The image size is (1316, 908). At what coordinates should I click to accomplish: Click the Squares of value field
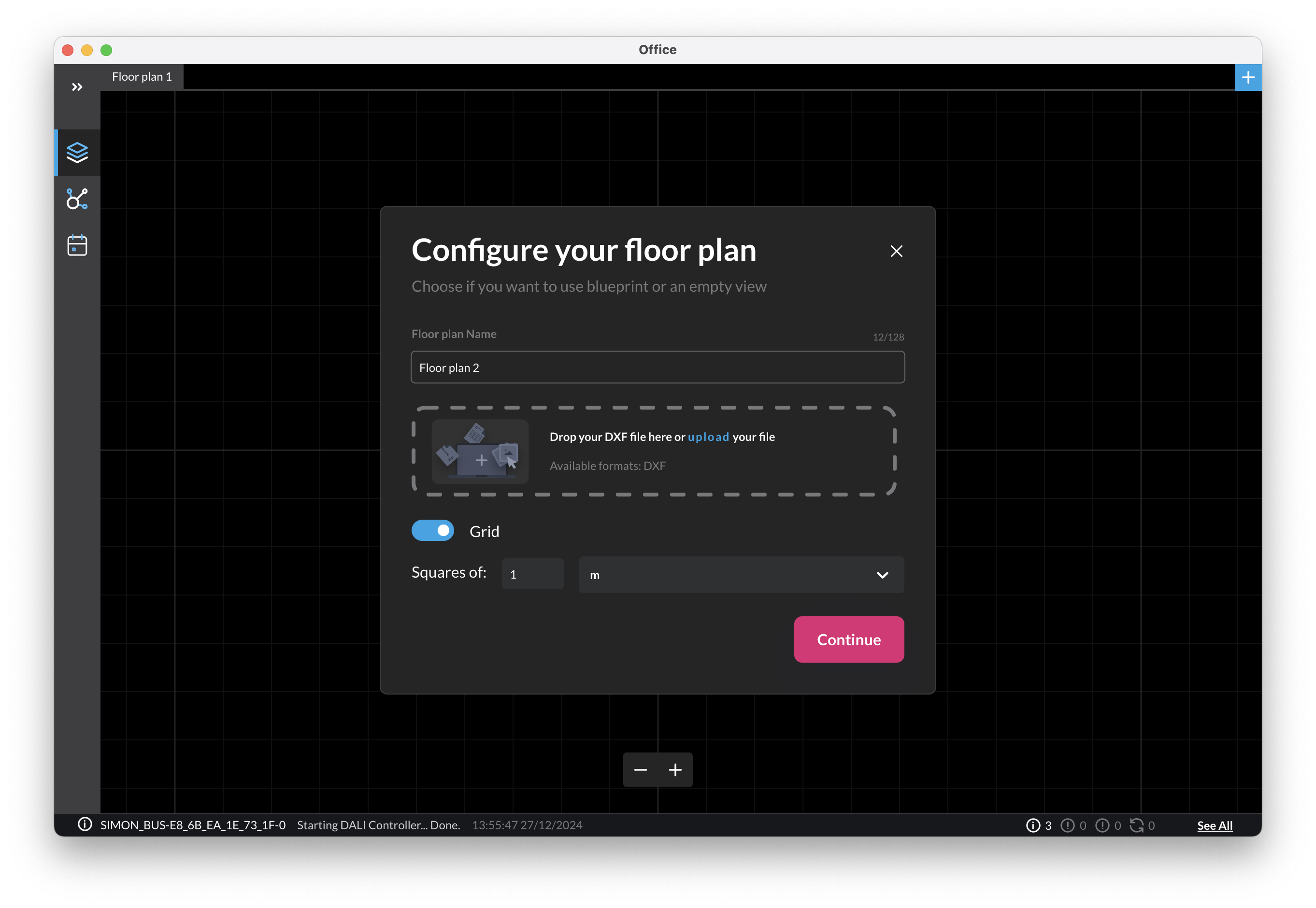click(531, 573)
